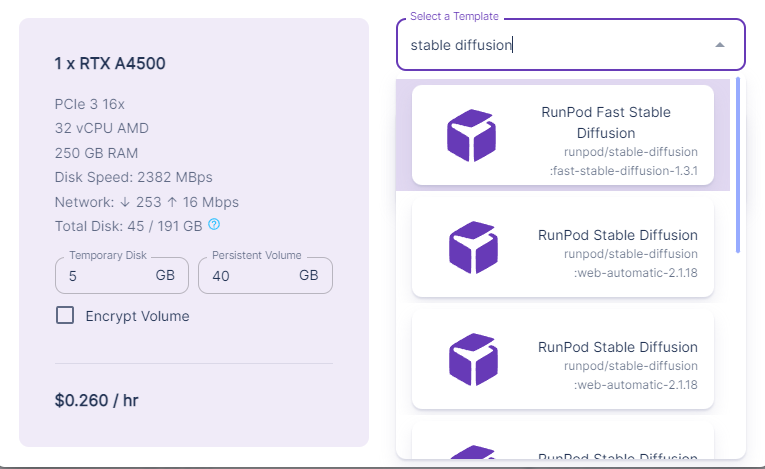The width and height of the screenshot is (765, 469).
Task: Click the Encrypt Volume label text
Action: pyautogui.click(x=137, y=316)
